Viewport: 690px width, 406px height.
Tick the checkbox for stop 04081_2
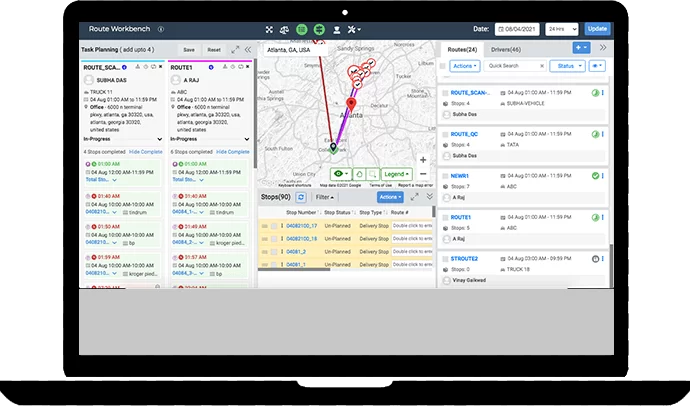pyautogui.click(x=274, y=252)
